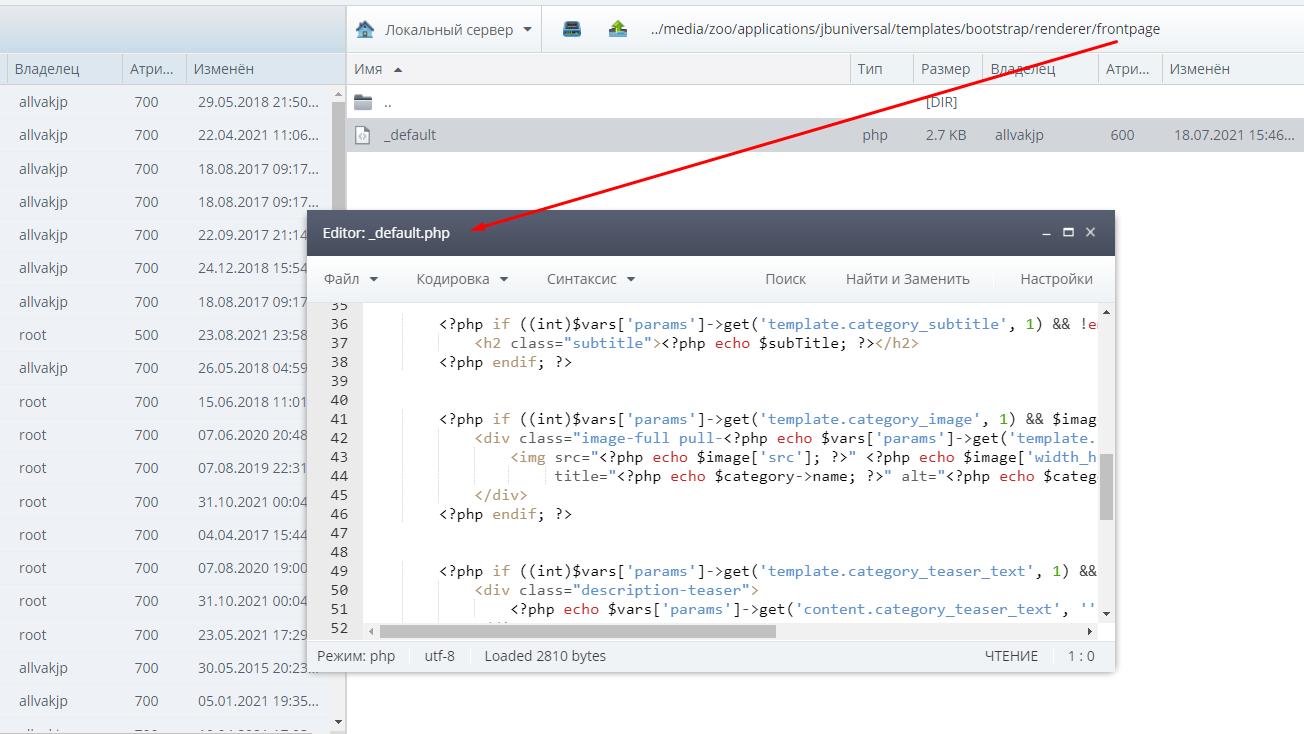Close the _default.php editor window
The height and width of the screenshot is (734, 1304).
pyautogui.click(x=1090, y=232)
